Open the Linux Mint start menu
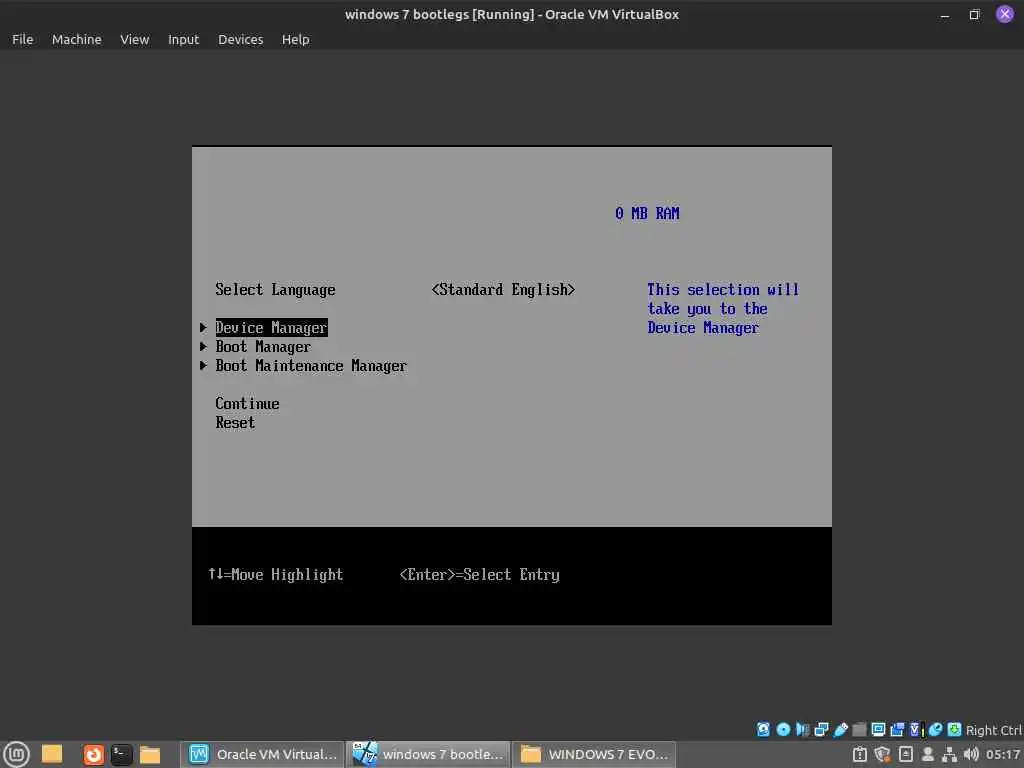Viewport: 1024px width, 768px height. click(x=16, y=754)
